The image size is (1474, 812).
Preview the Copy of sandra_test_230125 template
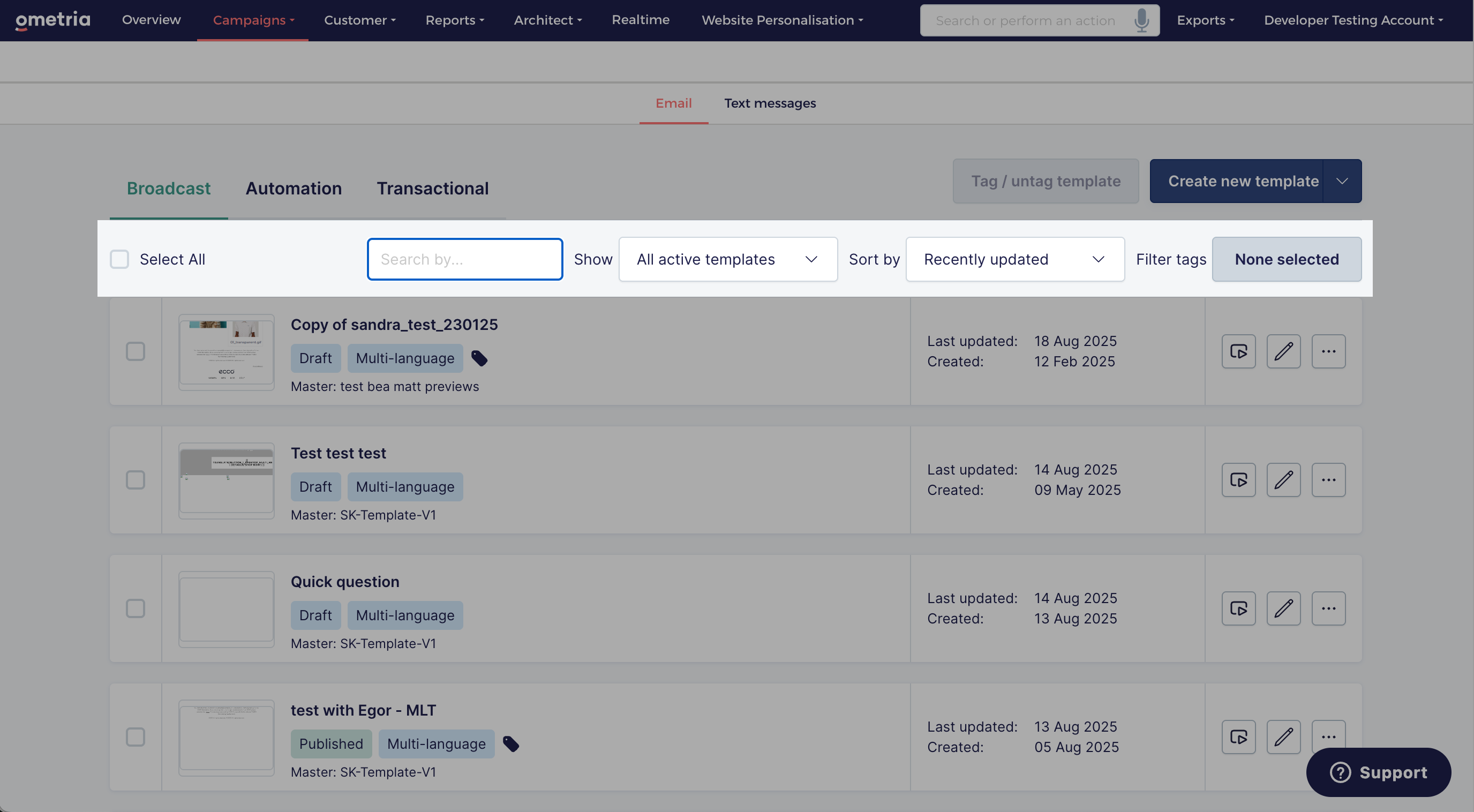click(x=1238, y=351)
